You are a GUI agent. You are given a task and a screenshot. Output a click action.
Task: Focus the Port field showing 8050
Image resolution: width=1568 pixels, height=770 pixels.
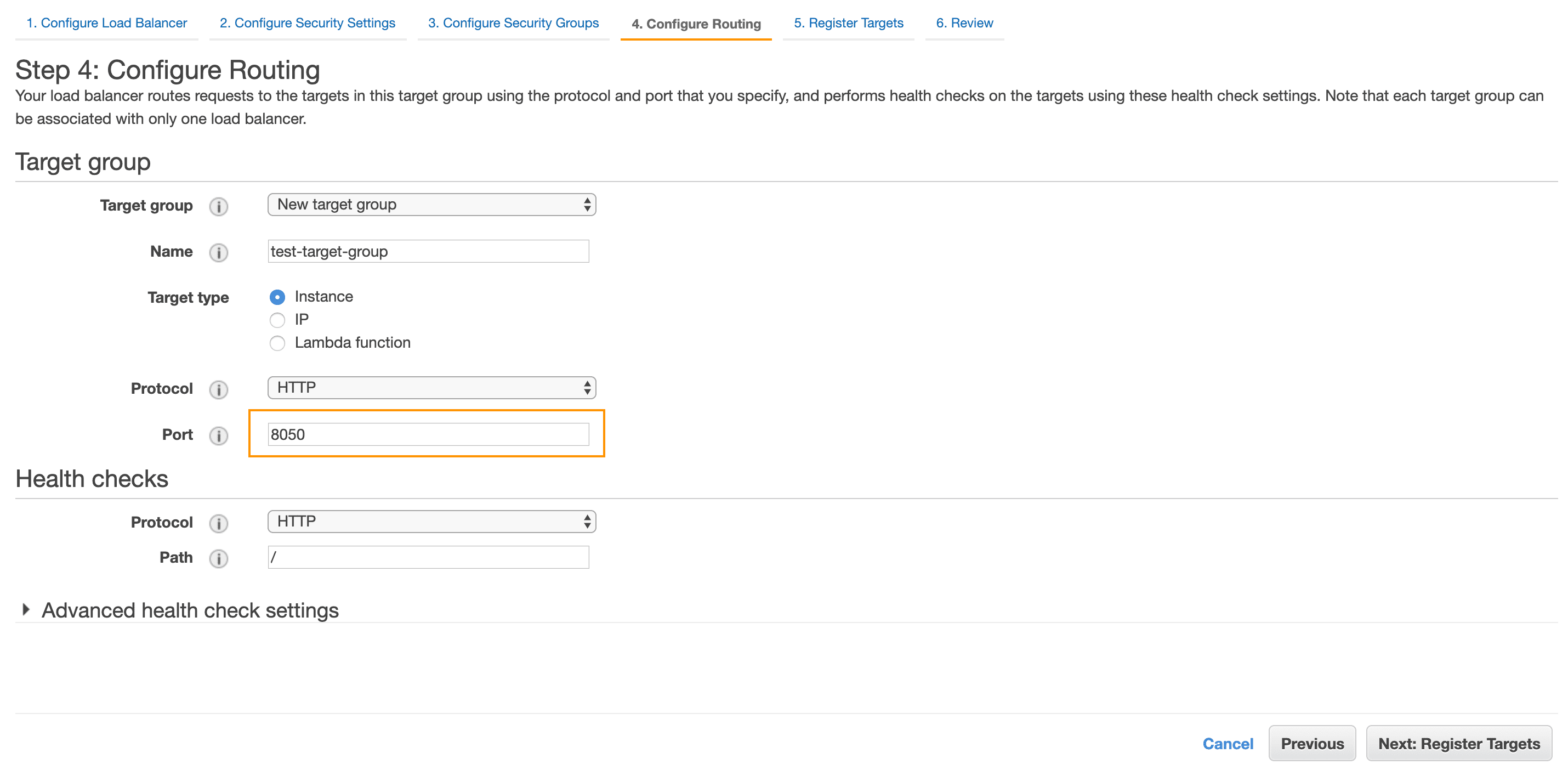coord(428,434)
